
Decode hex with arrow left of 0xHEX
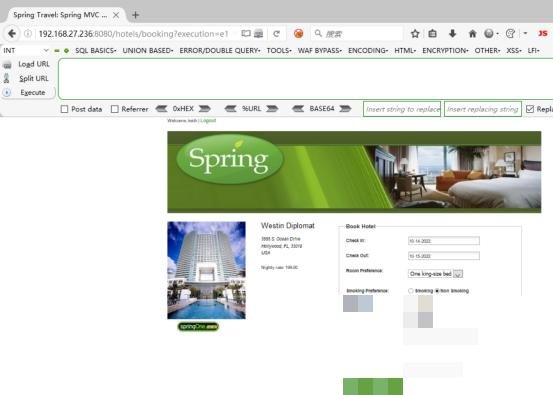tap(162, 109)
